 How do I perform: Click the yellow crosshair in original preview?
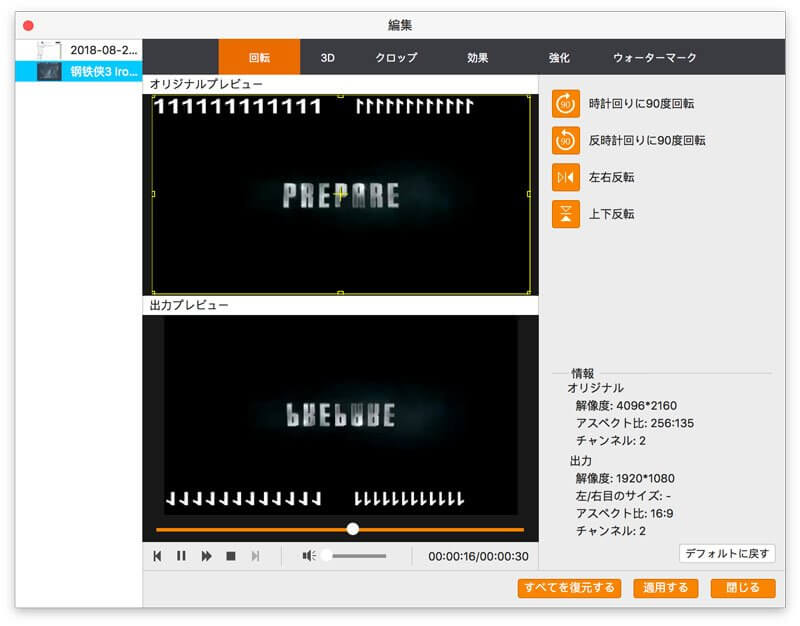tap(340, 194)
